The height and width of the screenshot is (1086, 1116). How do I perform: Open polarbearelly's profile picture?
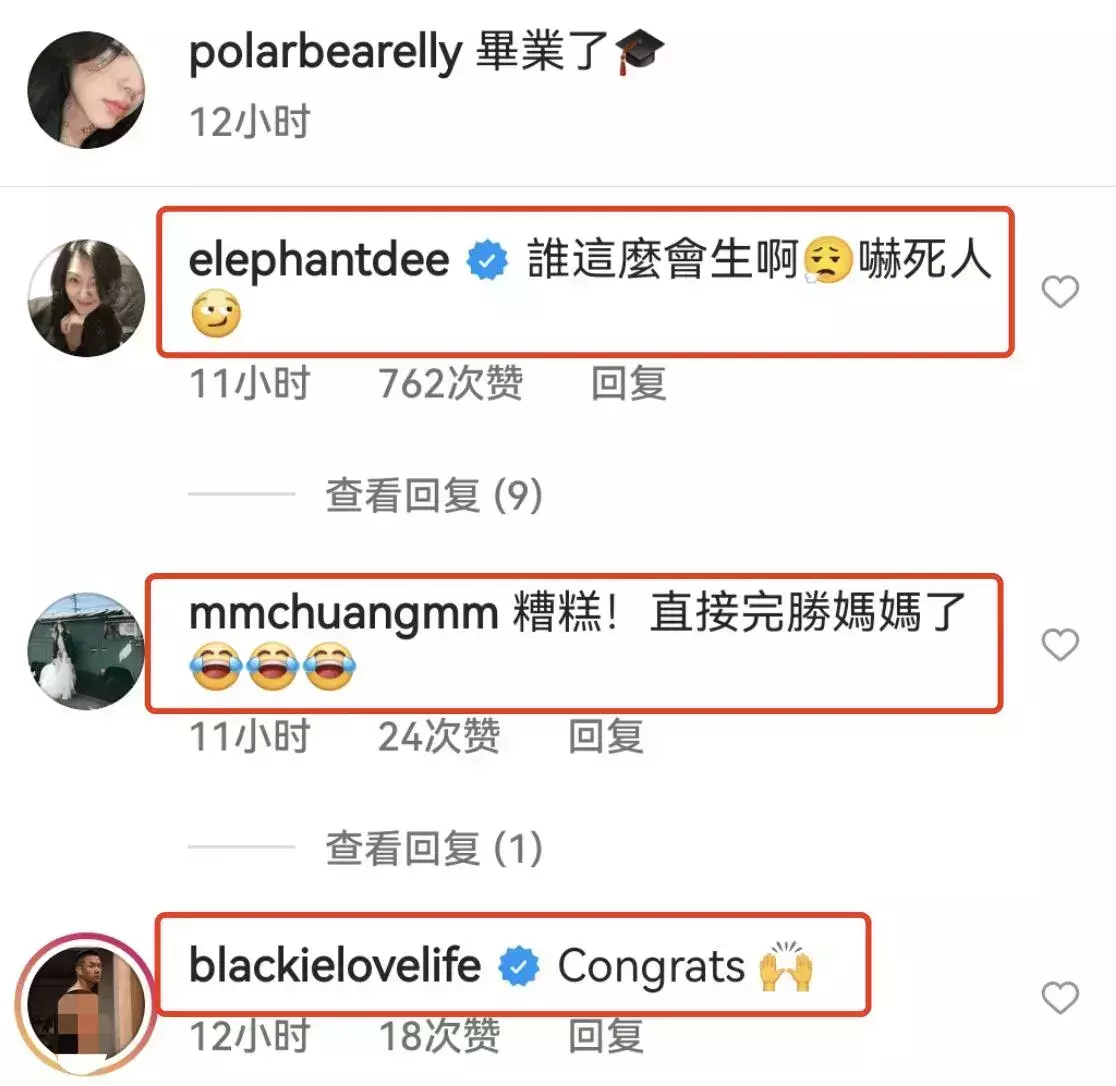(x=86, y=90)
